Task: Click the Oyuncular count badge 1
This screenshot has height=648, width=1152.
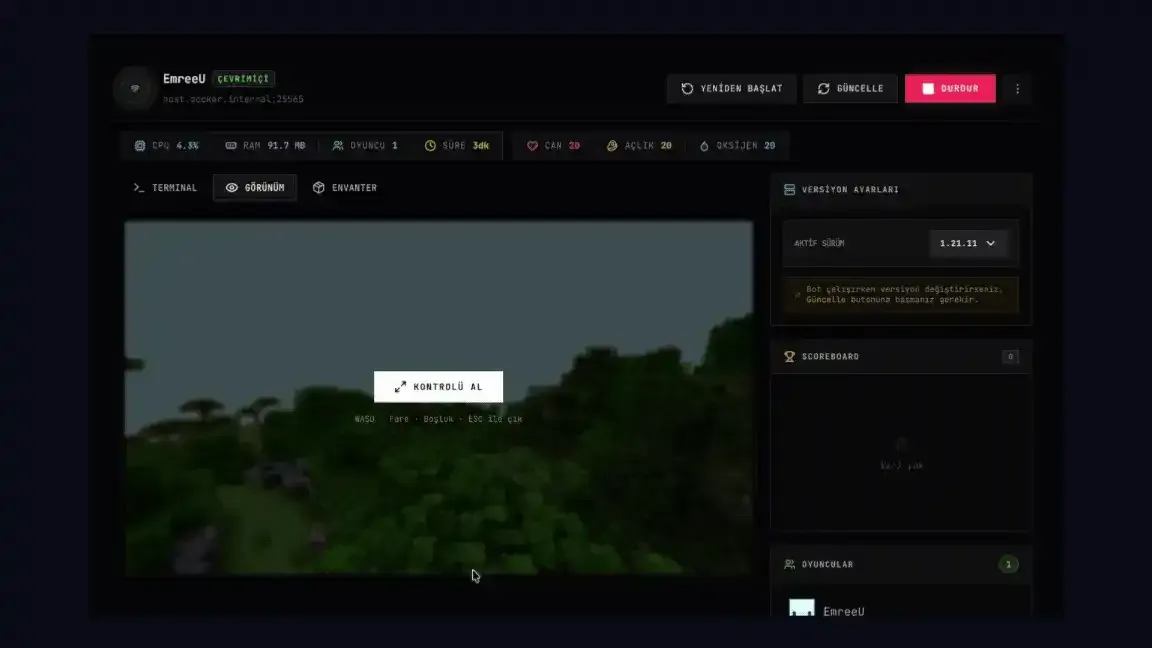Action: [x=1008, y=564]
